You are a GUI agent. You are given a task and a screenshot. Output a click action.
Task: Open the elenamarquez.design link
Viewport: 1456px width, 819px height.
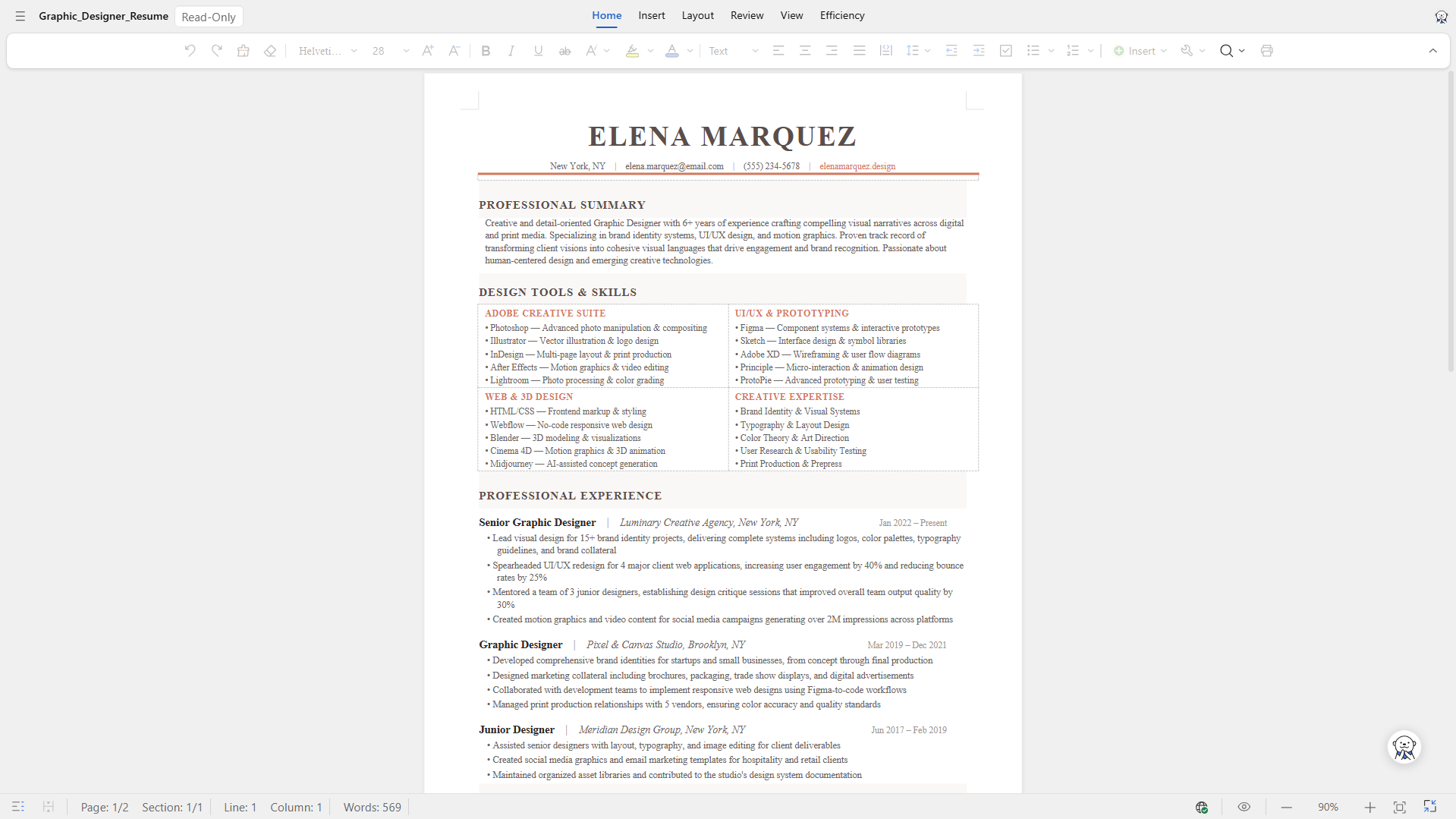tap(857, 166)
